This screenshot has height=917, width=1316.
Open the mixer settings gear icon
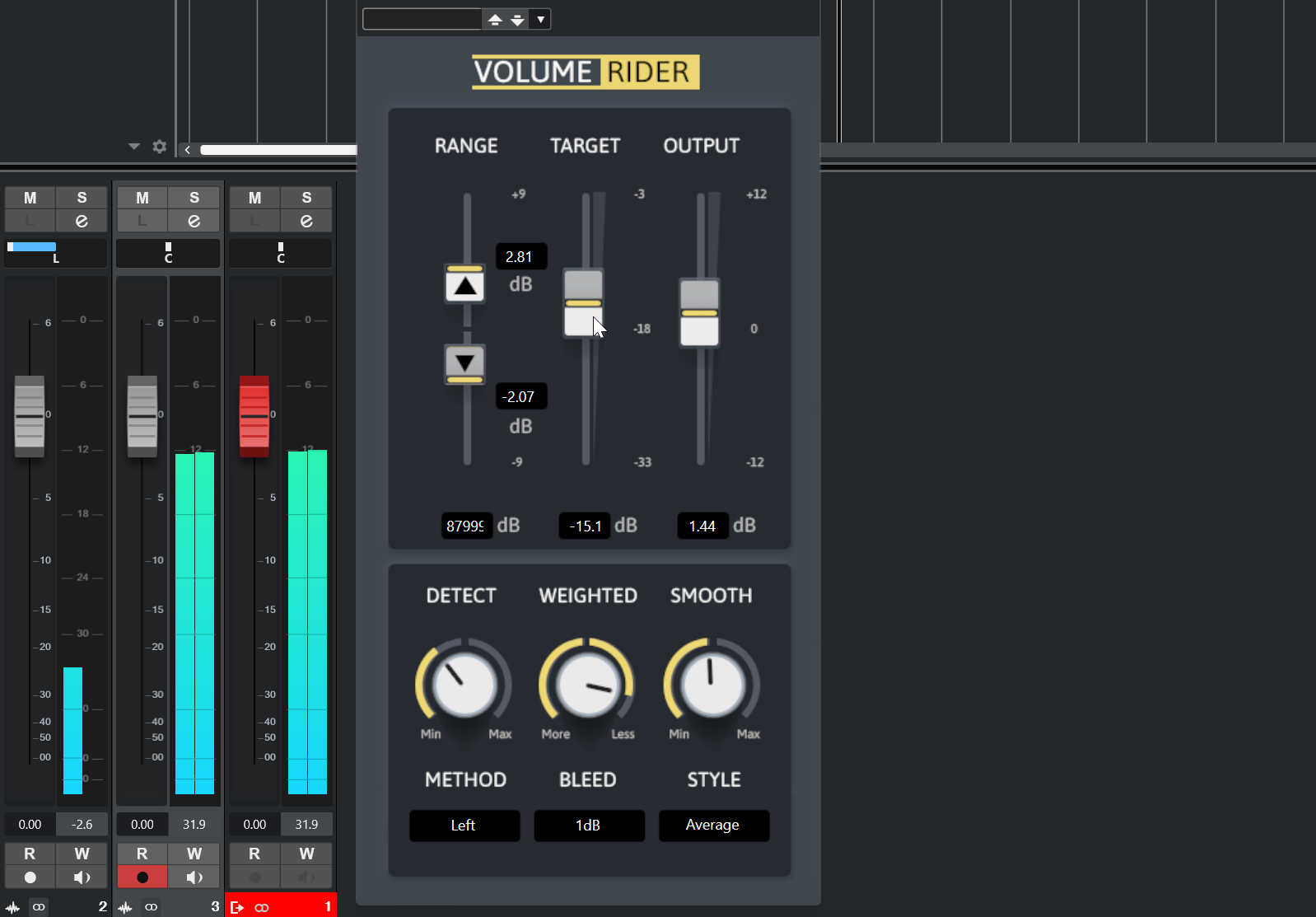coord(160,147)
